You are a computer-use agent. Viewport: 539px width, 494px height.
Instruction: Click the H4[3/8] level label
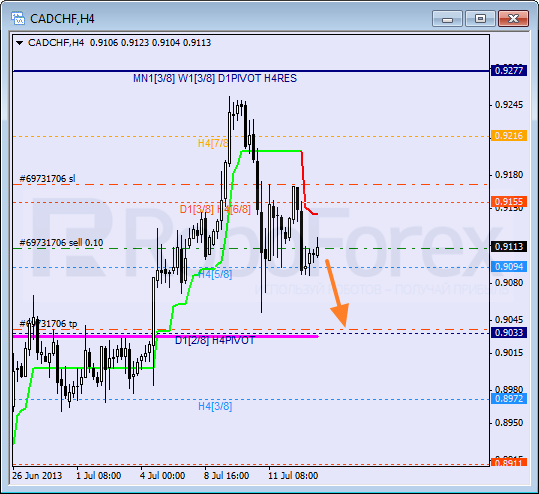215,406
